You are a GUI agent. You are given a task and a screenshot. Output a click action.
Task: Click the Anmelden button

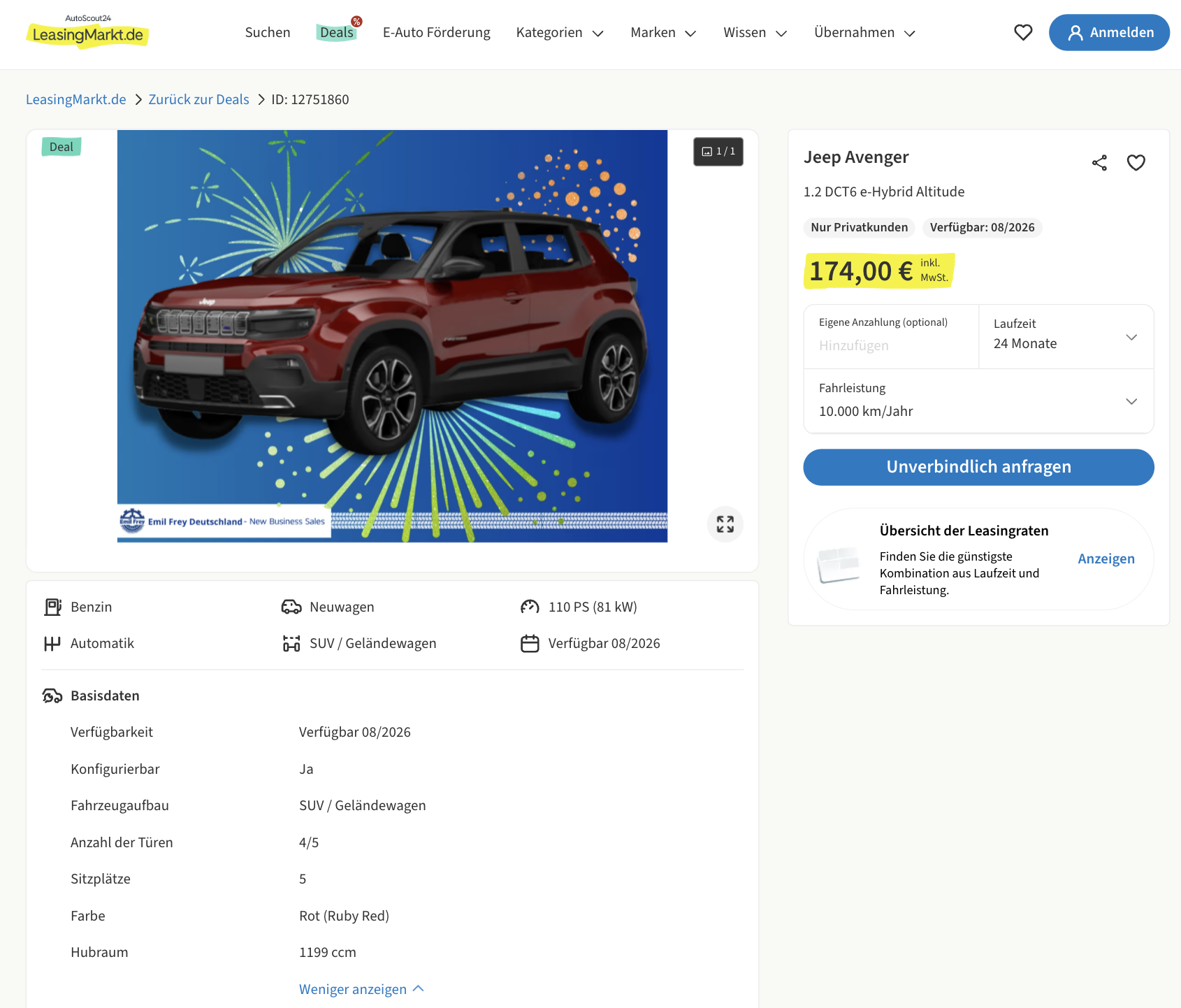pyautogui.click(x=1109, y=33)
